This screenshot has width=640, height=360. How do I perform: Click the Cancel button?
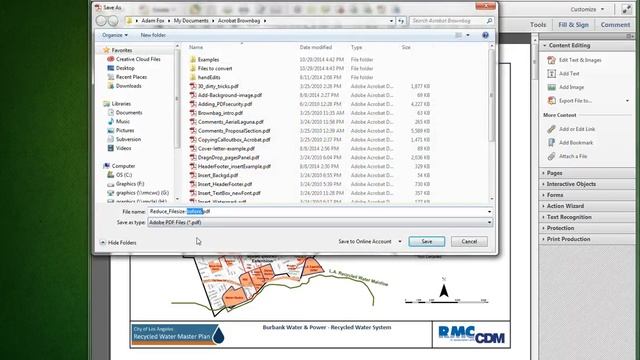point(469,242)
